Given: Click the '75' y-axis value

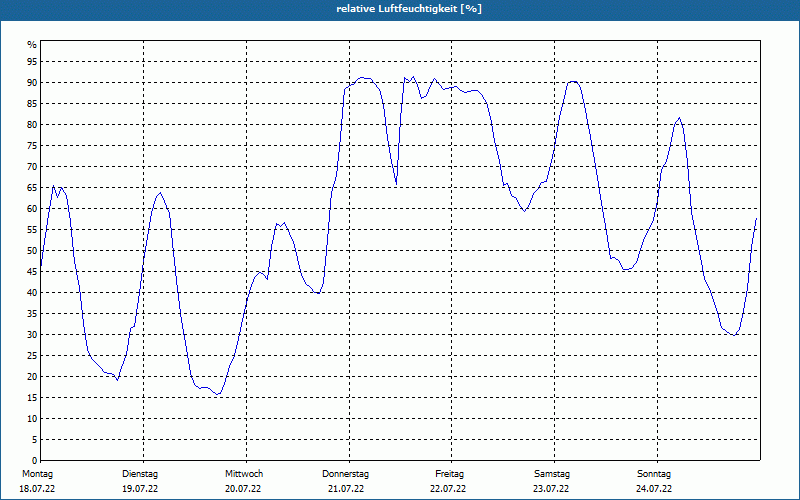Looking at the screenshot, I should pos(32,146).
